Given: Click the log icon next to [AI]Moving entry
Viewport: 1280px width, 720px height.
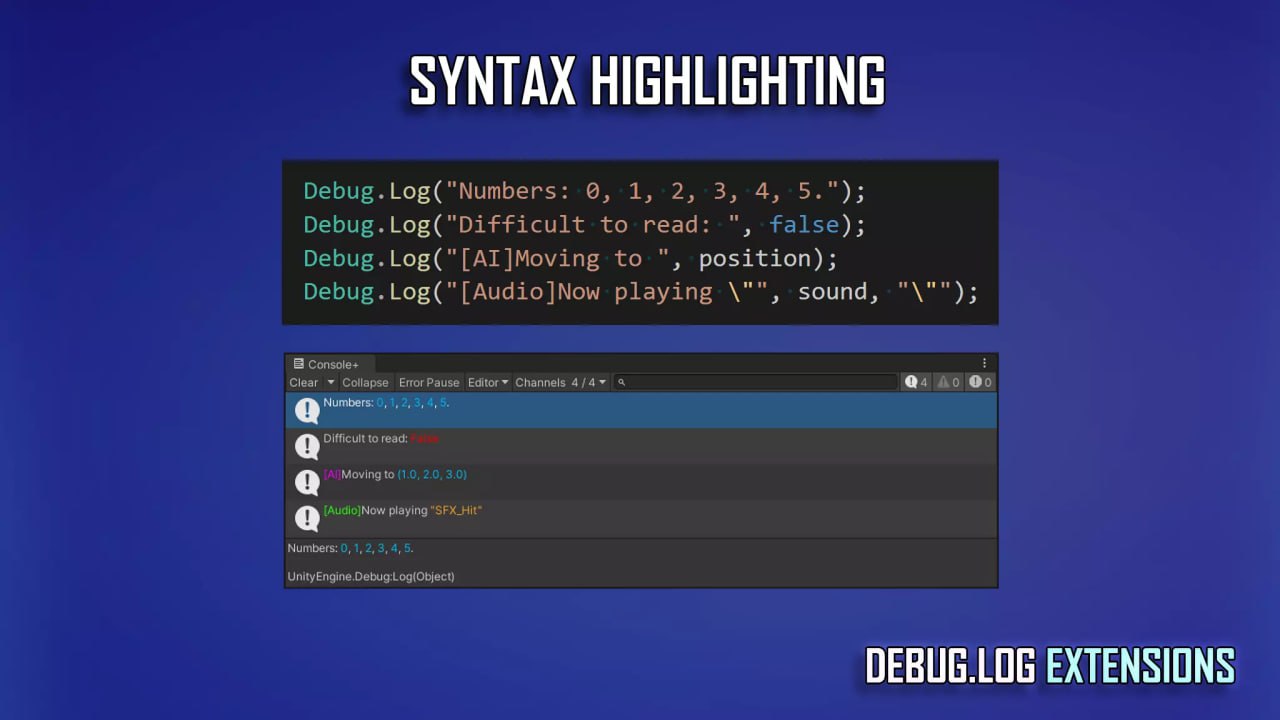Looking at the screenshot, I should coord(307,482).
